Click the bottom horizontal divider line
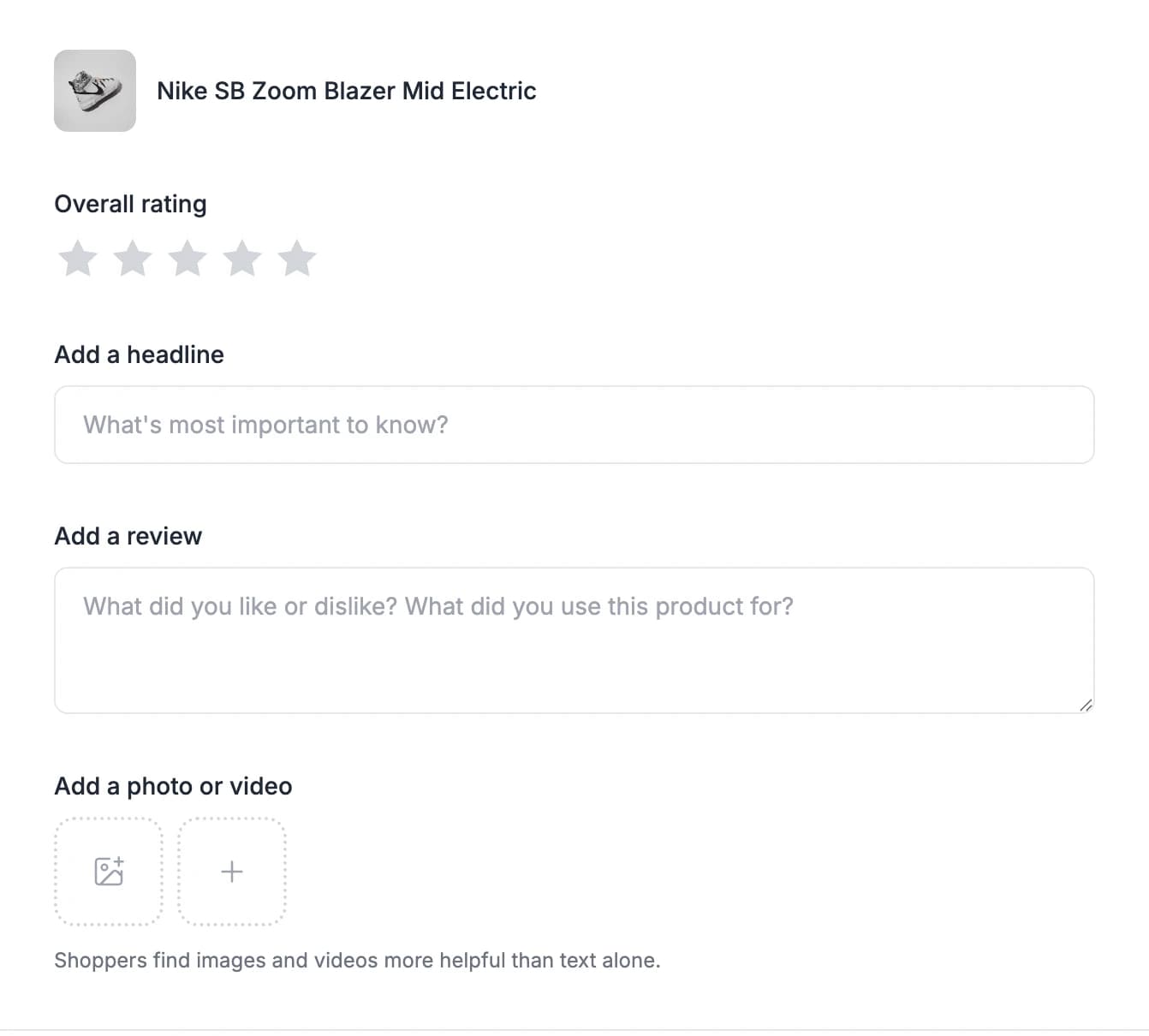 pyautogui.click(x=574, y=1029)
